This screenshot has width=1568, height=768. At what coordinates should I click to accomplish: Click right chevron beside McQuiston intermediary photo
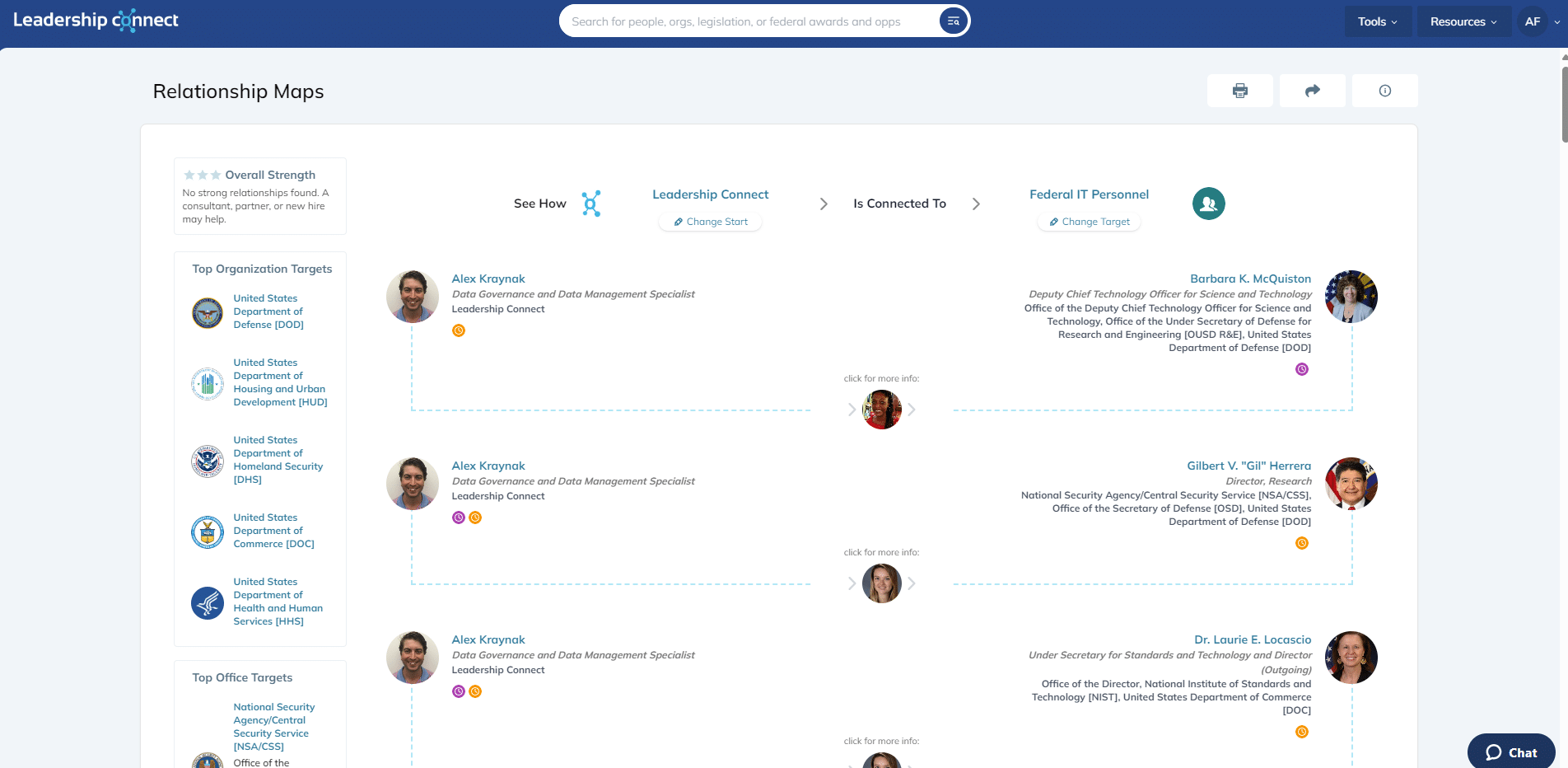point(912,410)
